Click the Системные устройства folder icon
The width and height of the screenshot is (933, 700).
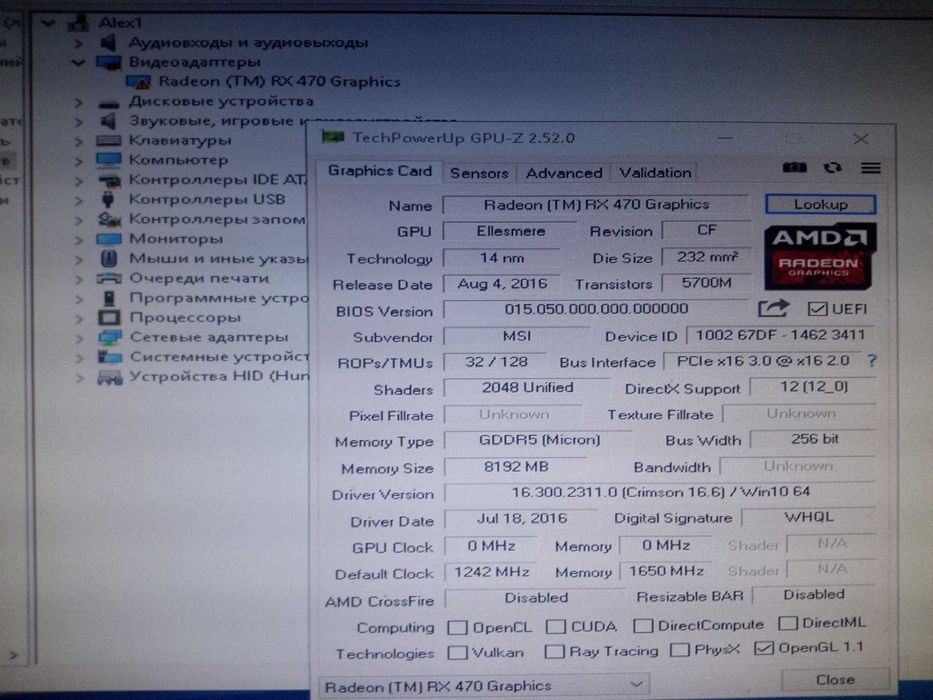(109, 357)
